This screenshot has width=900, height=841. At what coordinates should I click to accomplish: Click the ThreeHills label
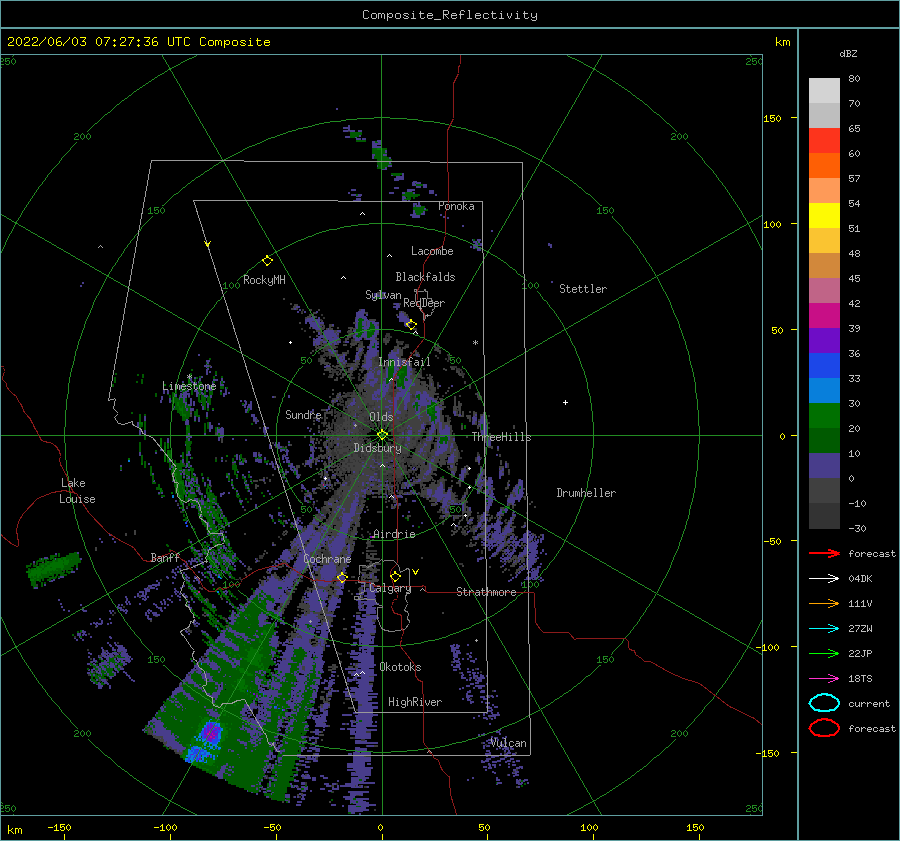click(501, 437)
